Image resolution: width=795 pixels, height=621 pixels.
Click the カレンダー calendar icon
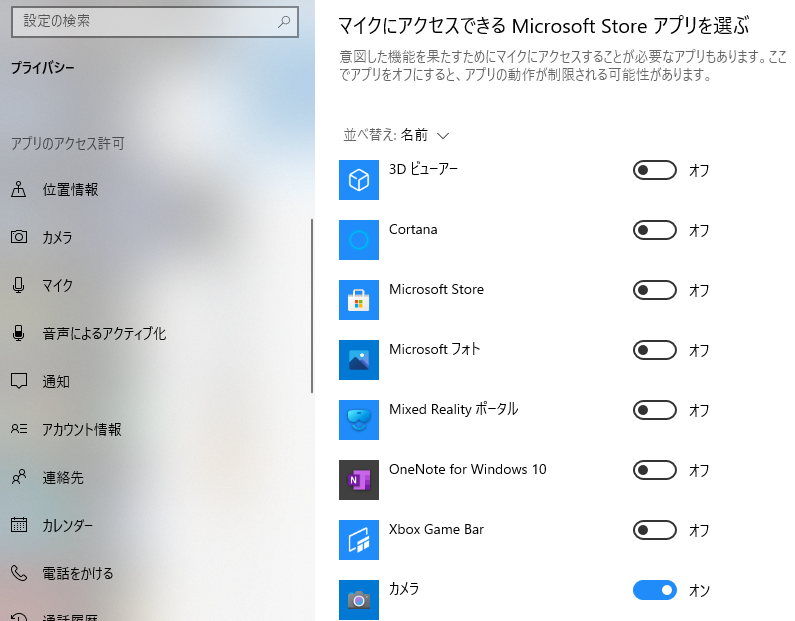(x=19, y=525)
